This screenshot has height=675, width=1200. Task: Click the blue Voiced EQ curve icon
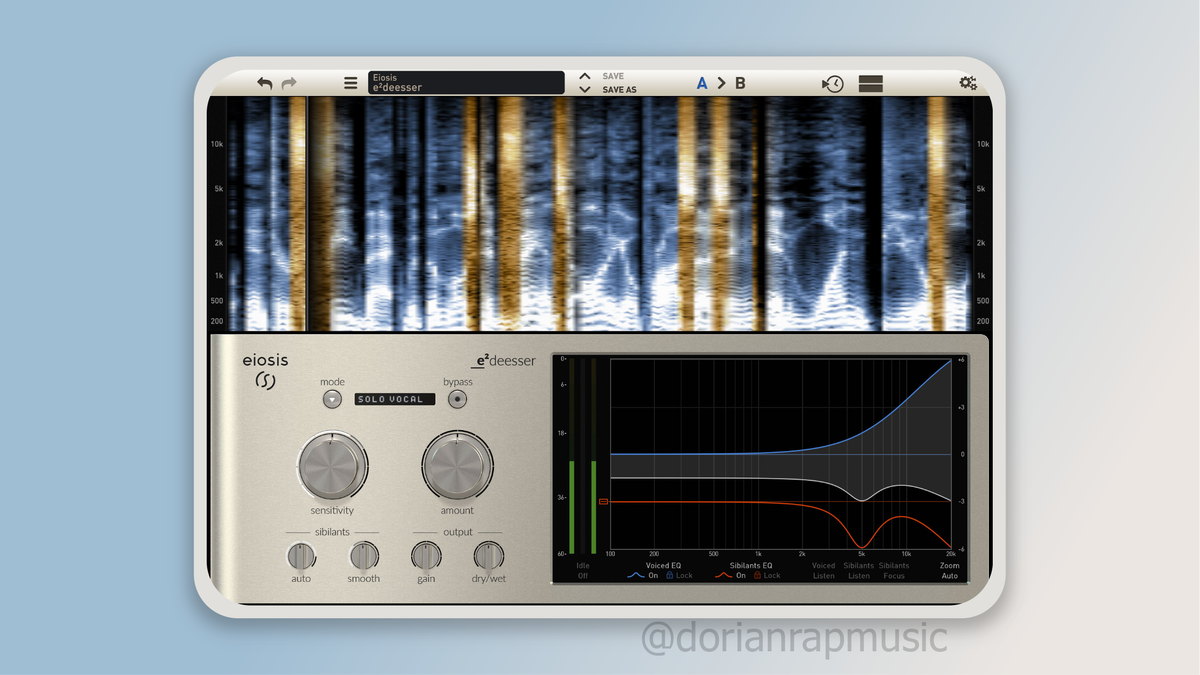pos(635,576)
